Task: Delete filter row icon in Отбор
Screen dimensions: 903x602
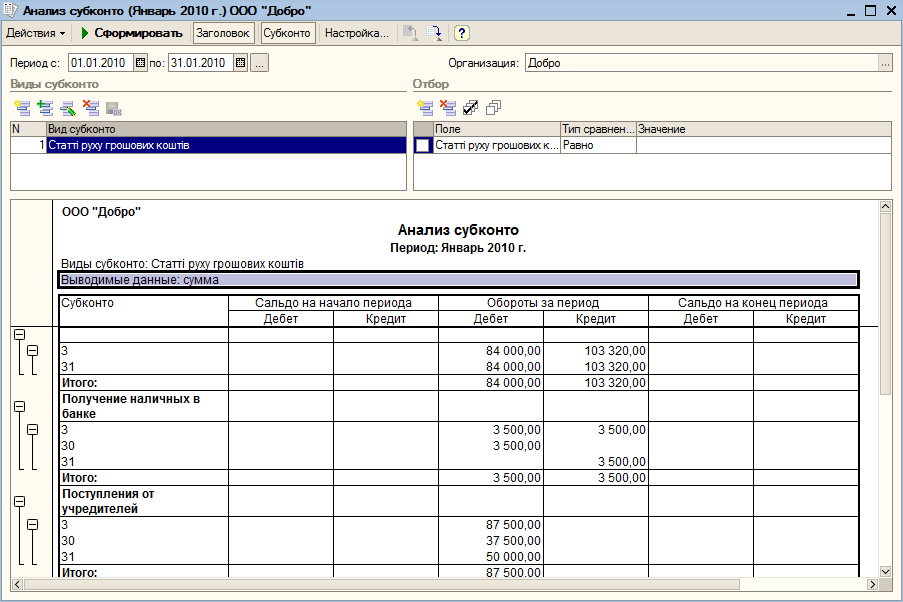Action: click(x=447, y=107)
